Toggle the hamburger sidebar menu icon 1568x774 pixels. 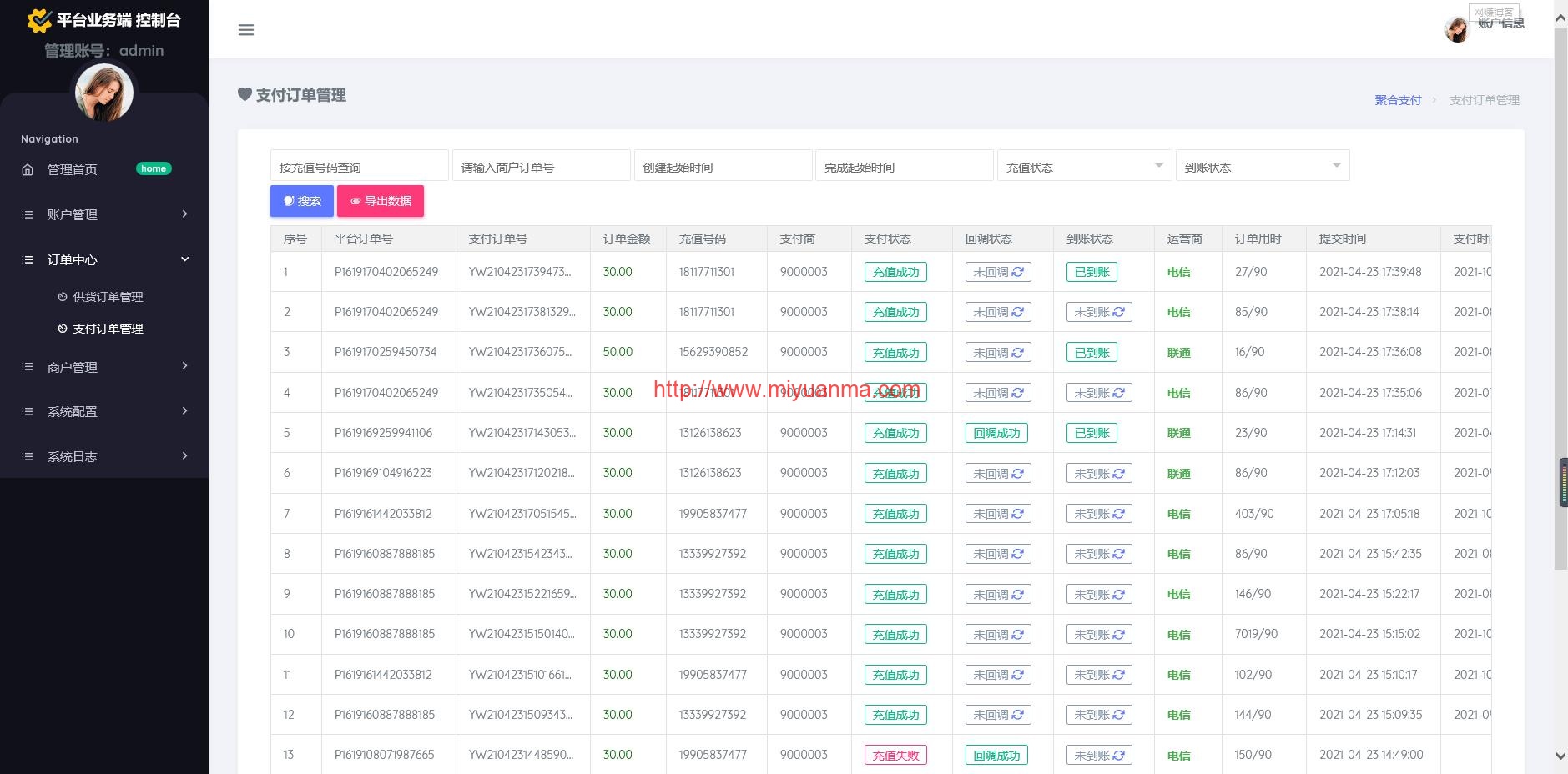246,30
